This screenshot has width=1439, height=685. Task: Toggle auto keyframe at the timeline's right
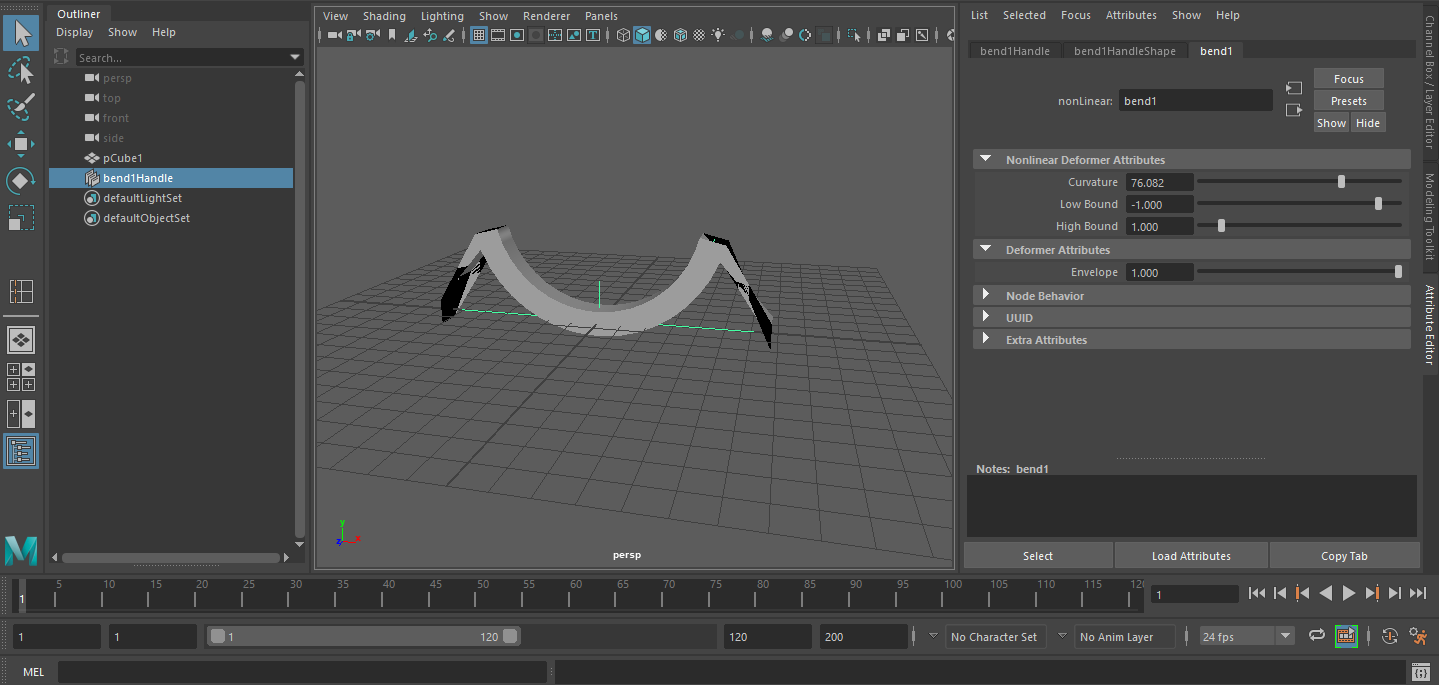tap(1389, 636)
